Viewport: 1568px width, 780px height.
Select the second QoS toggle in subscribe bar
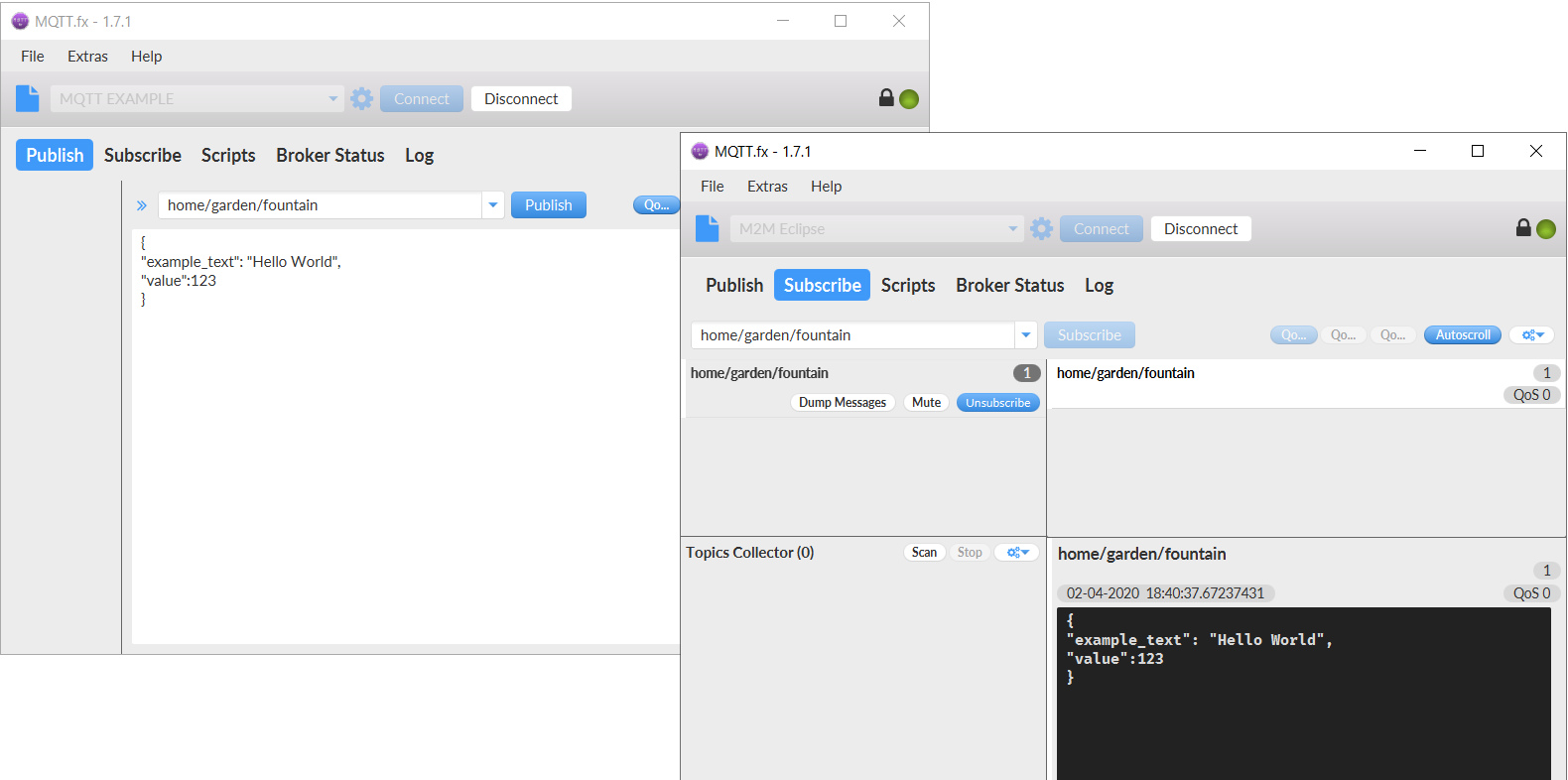click(x=1343, y=335)
